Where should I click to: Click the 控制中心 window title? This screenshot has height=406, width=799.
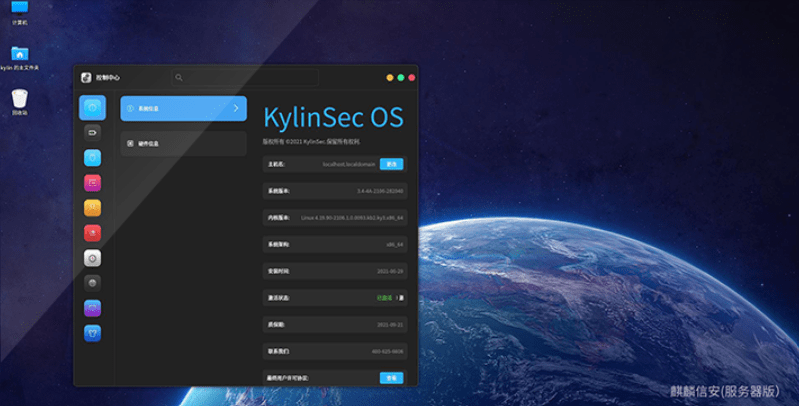108,77
